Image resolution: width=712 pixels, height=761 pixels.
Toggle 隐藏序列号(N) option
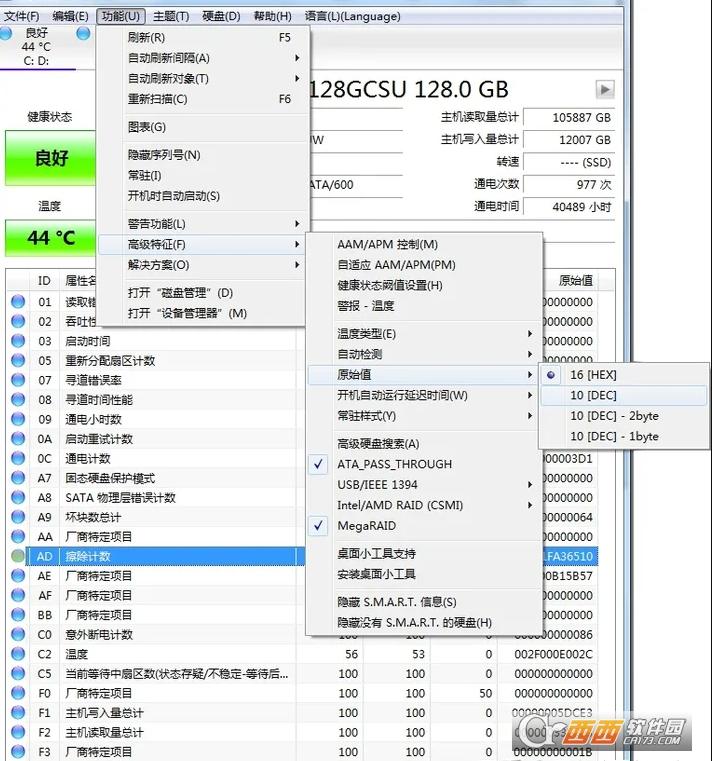203,155
